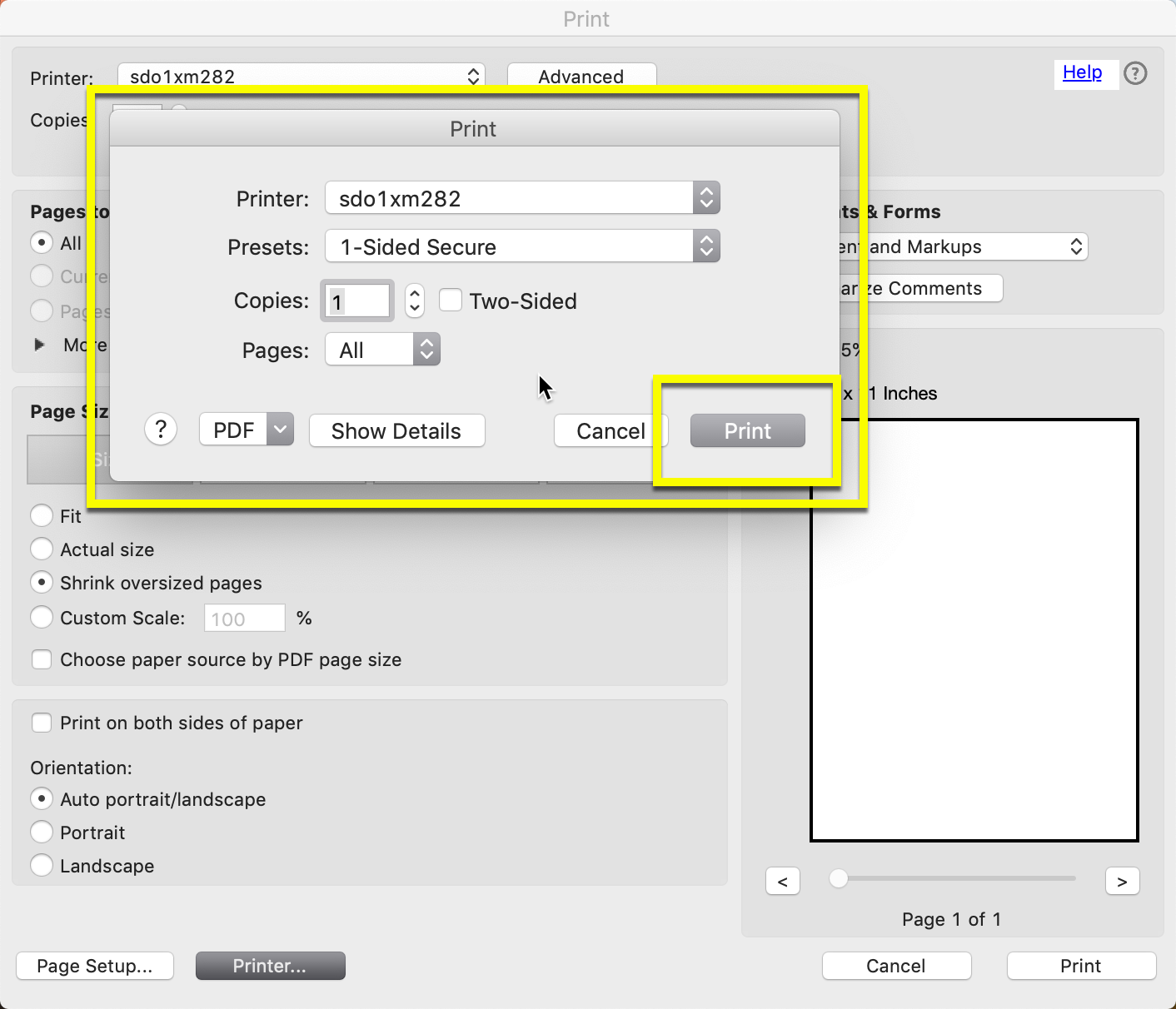Select Landscape orientation
The height and width of the screenshot is (1009, 1176).
(x=42, y=865)
